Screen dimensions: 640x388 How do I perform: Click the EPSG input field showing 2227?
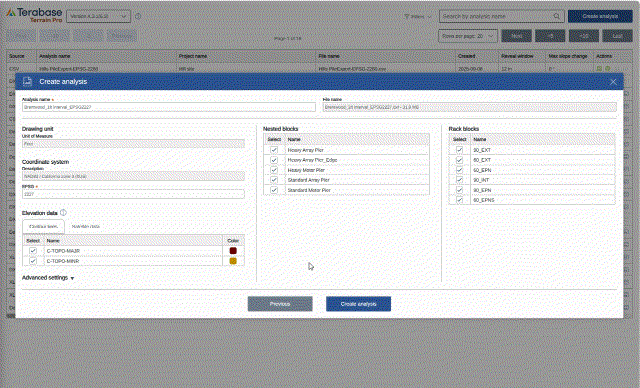(x=133, y=194)
